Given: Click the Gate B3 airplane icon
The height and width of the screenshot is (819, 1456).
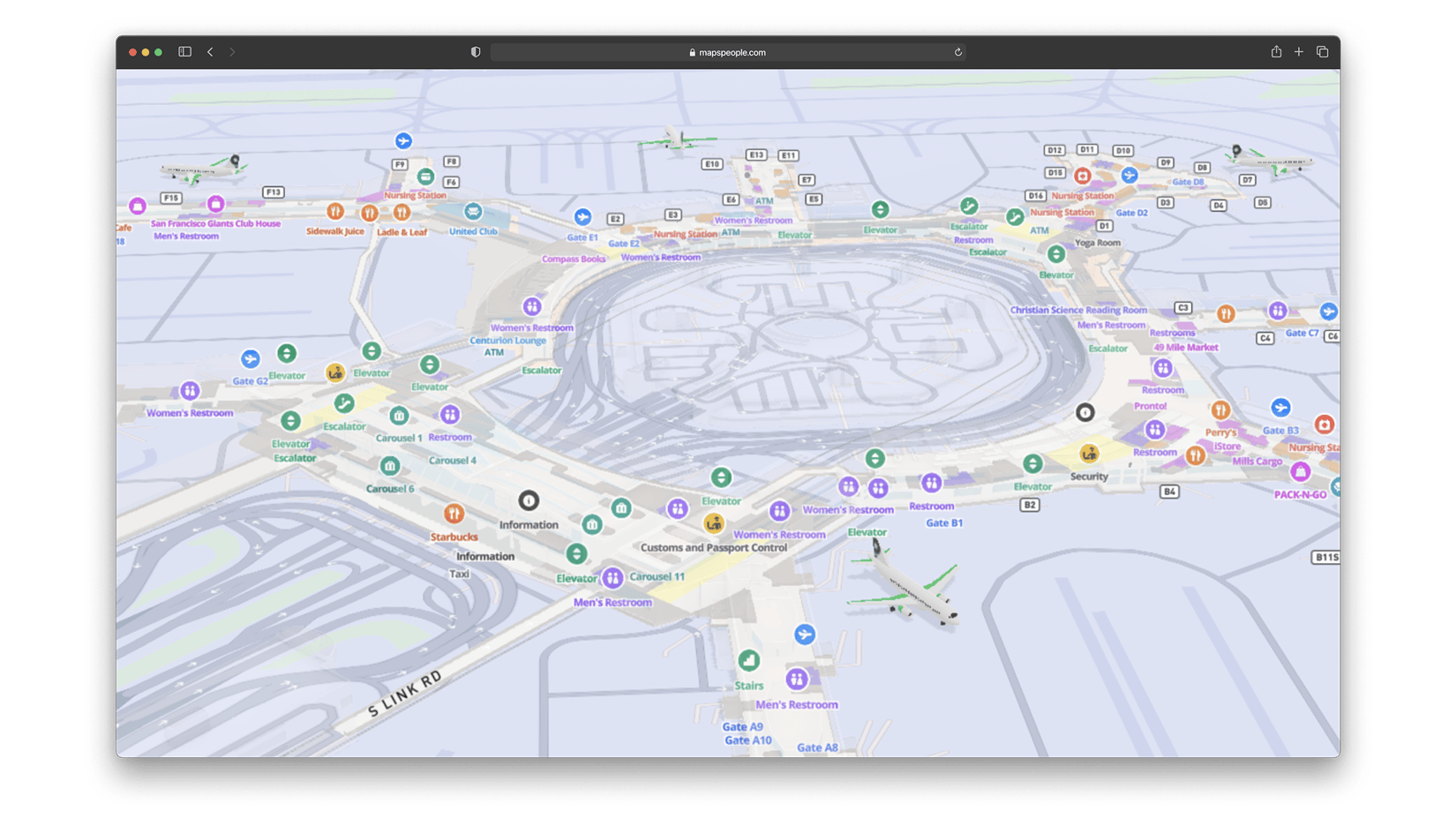Looking at the screenshot, I should click(1280, 408).
